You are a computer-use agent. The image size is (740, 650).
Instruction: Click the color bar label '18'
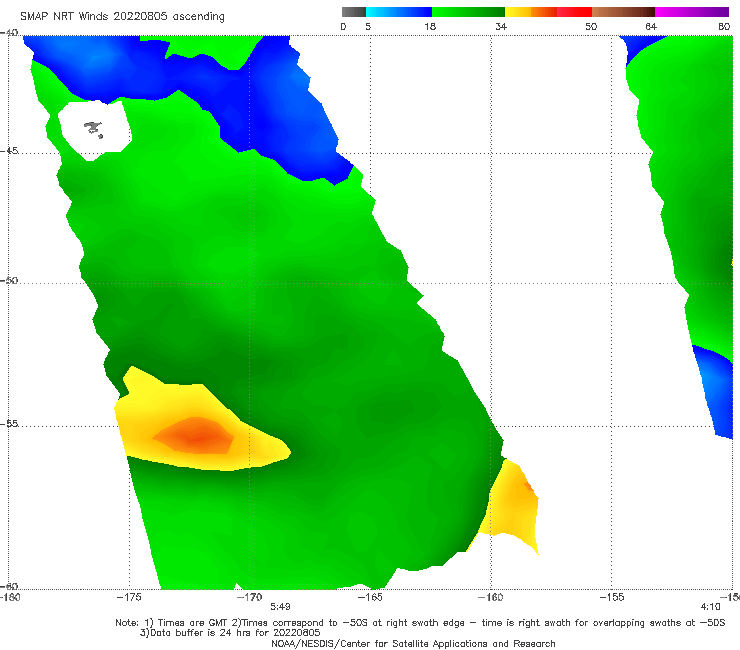point(430,27)
